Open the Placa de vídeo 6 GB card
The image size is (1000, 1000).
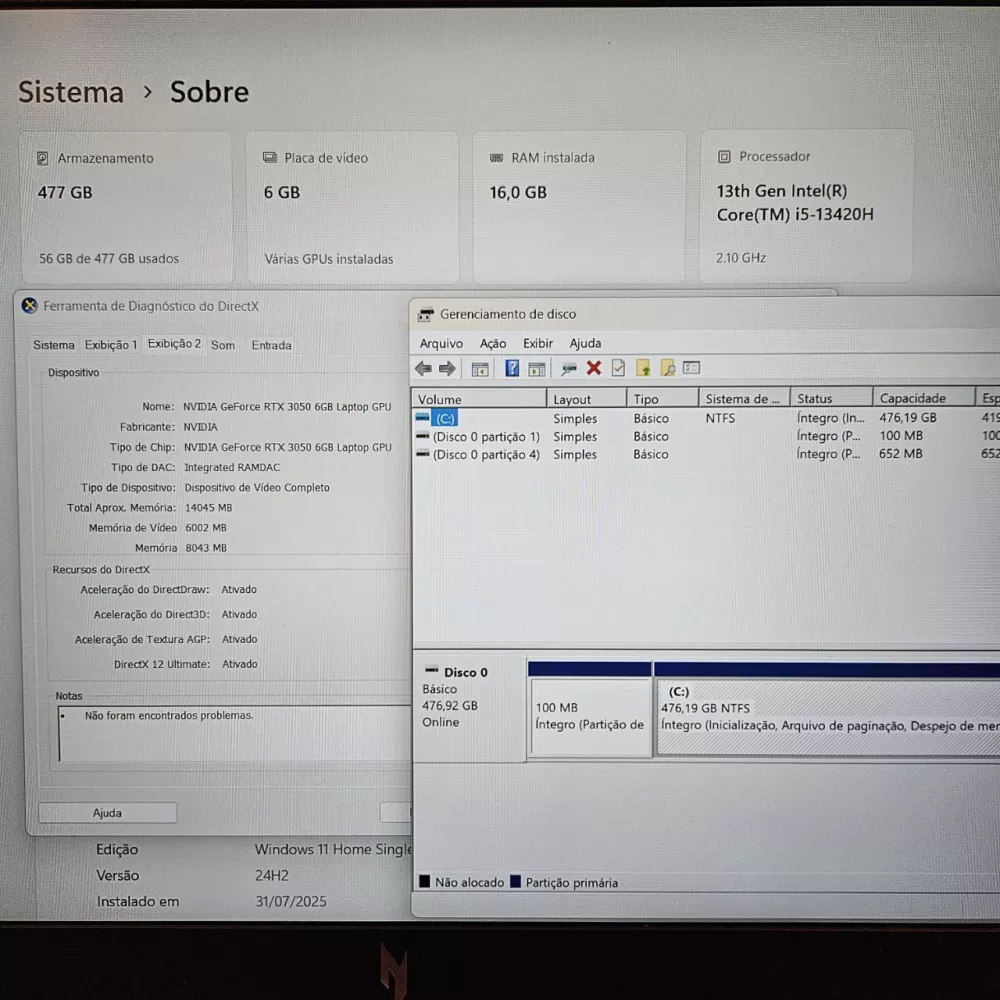[353, 208]
